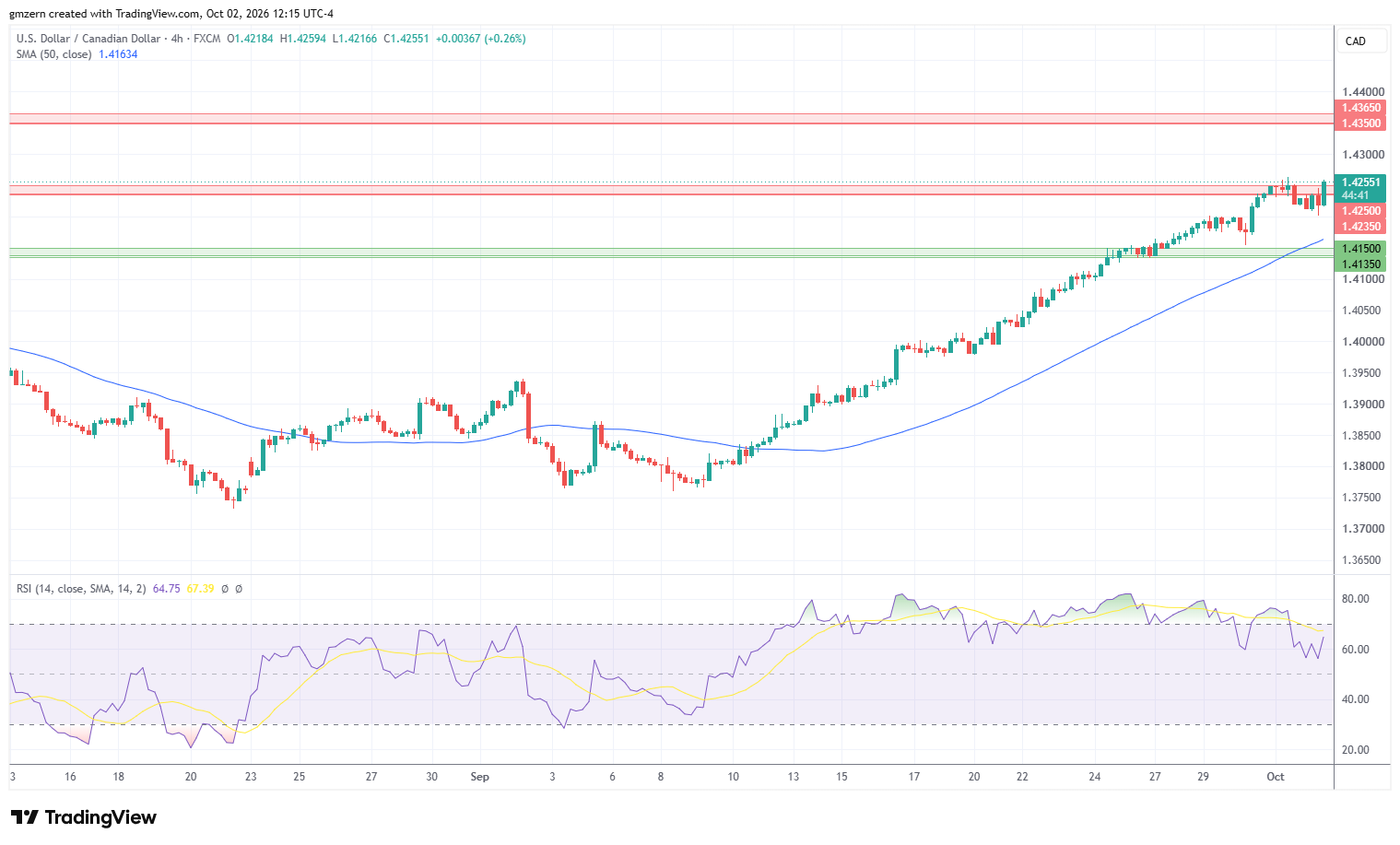Click the 24 date label on the time axis

click(1094, 777)
